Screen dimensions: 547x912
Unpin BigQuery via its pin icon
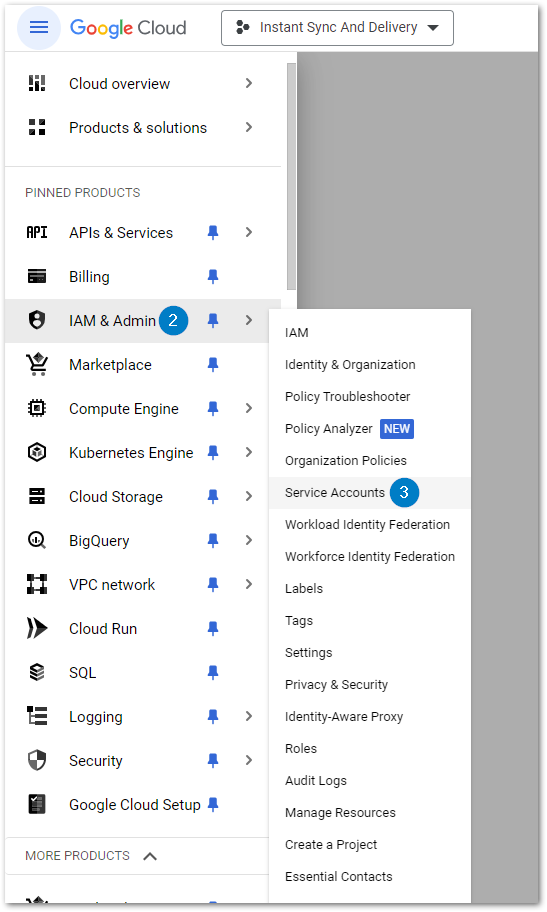click(x=213, y=540)
